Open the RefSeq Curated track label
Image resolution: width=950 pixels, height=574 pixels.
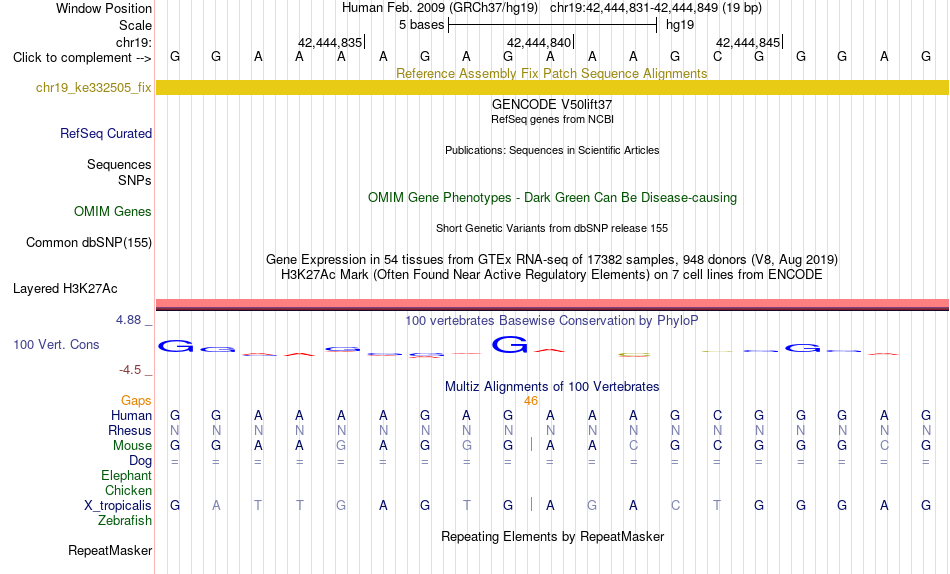[x=106, y=133]
